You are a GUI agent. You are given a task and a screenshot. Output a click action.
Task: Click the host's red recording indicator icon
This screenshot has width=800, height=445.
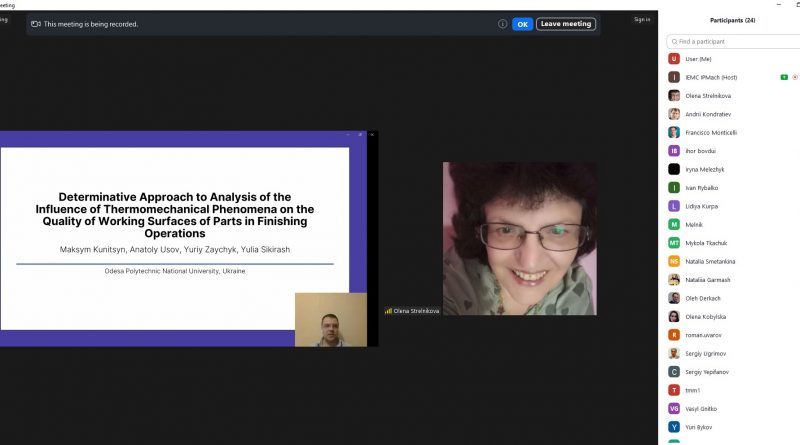pyautogui.click(x=795, y=77)
